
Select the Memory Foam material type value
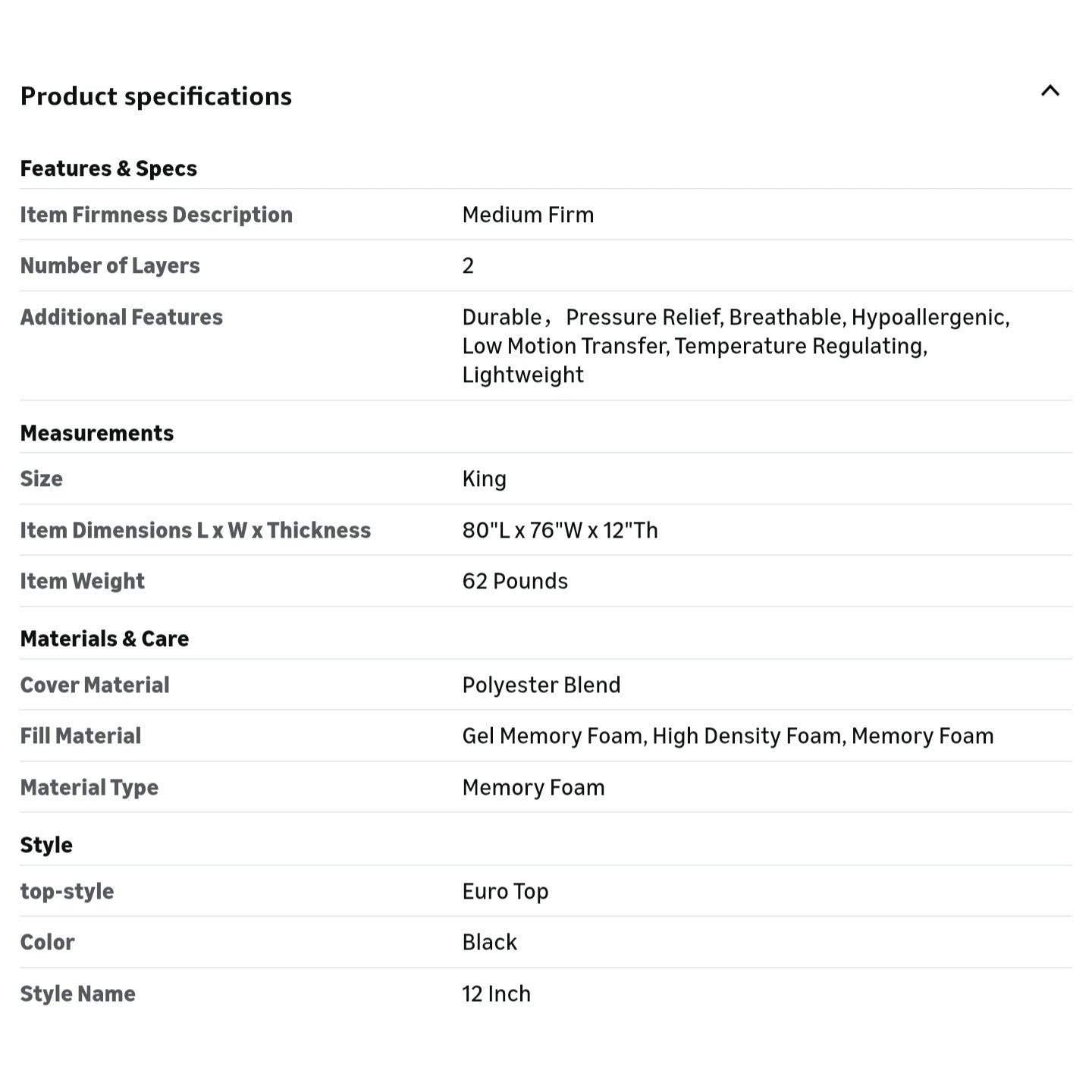[533, 787]
